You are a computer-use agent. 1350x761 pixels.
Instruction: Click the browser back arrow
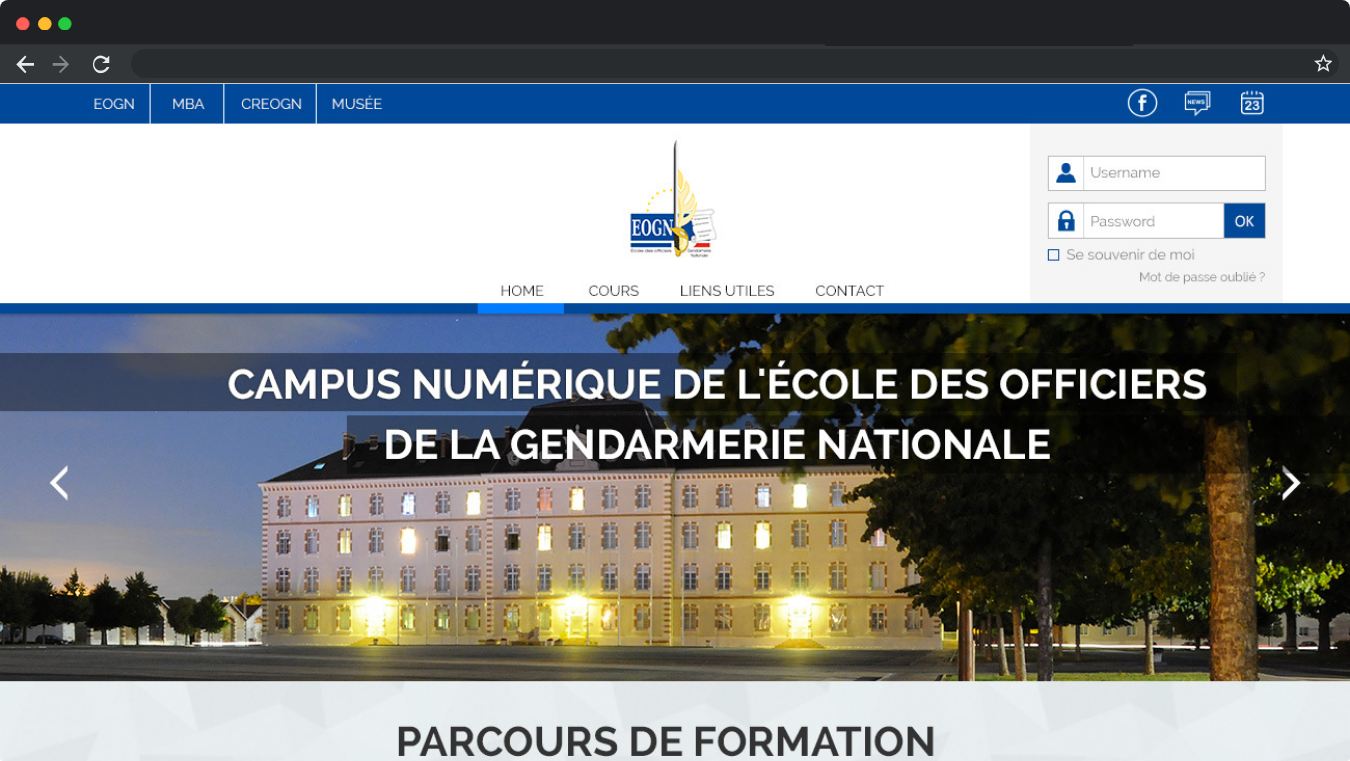[25, 64]
